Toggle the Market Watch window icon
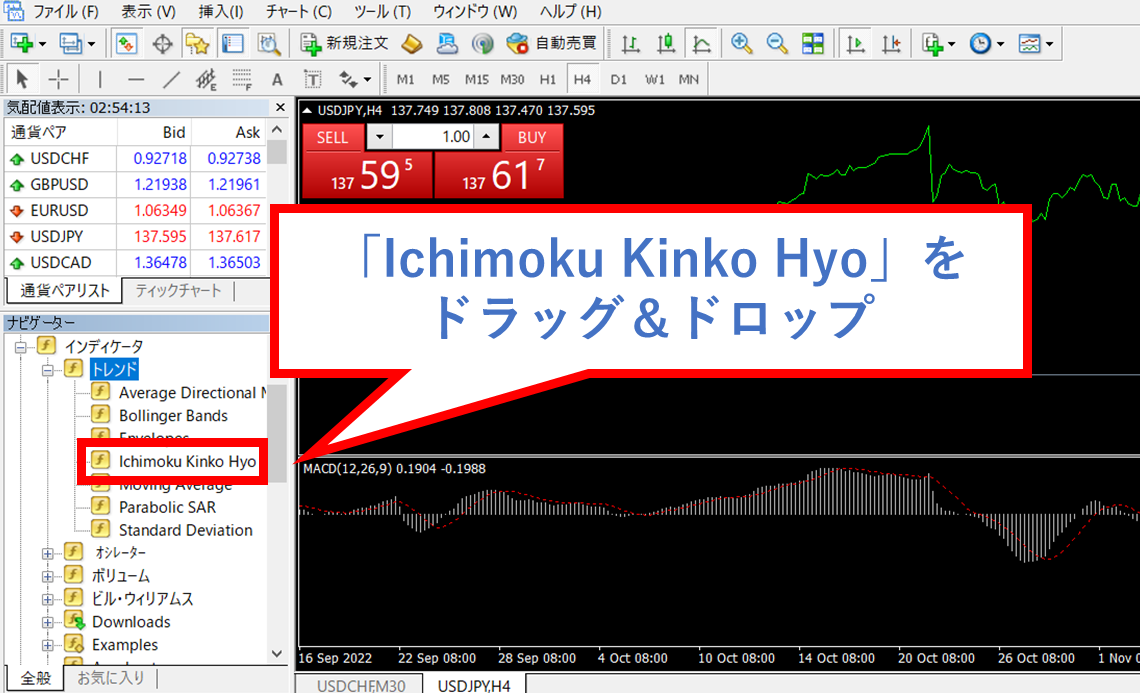The image size is (1140, 693). coord(126,44)
